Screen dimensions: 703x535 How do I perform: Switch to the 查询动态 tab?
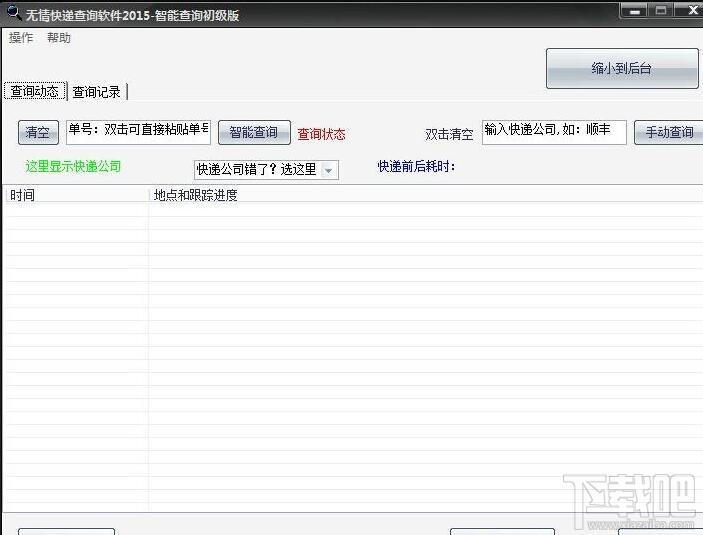point(35,91)
